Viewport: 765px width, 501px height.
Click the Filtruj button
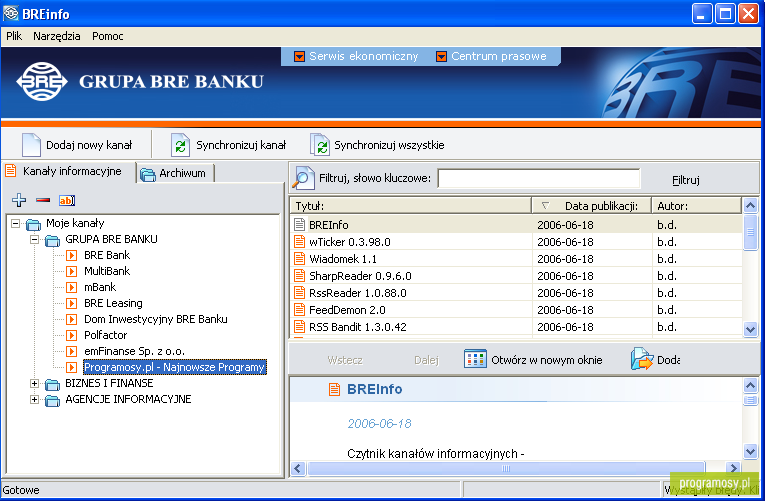(x=685, y=180)
